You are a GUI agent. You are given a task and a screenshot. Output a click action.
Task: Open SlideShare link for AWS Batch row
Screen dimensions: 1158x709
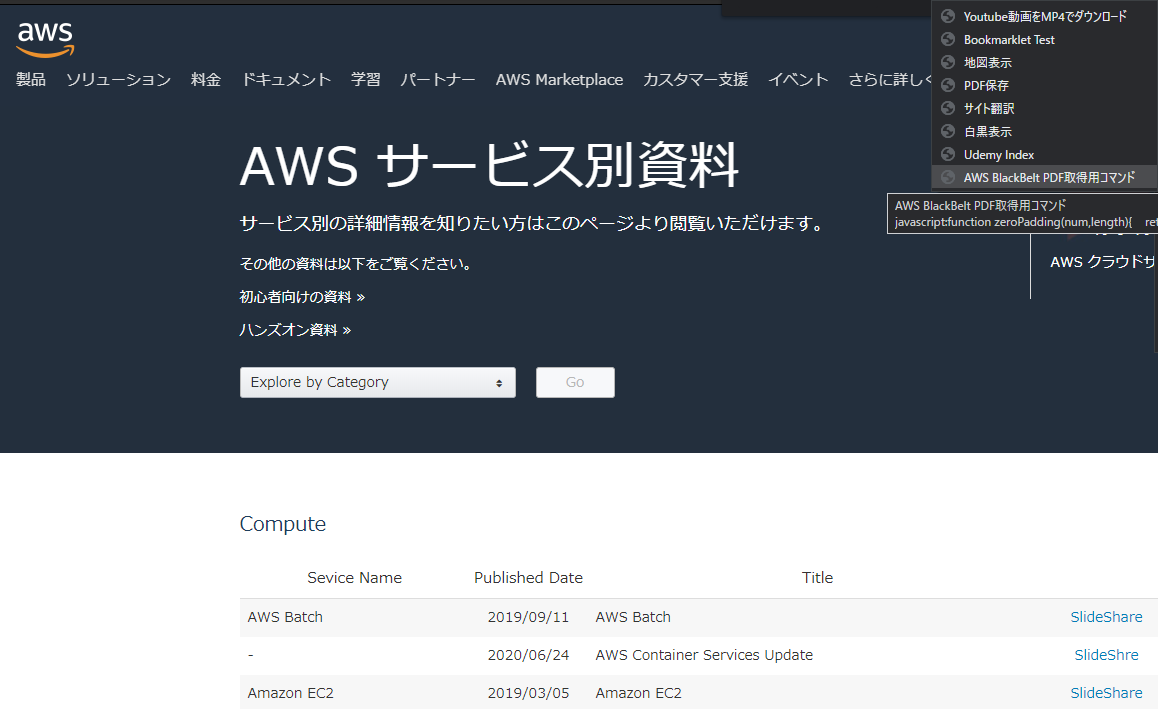click(1106, 617)
